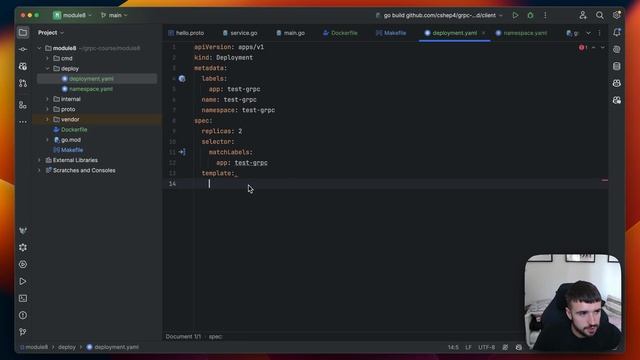640x360 pixels.
Task: Open the Git tool window
Action: click(23, 332)
